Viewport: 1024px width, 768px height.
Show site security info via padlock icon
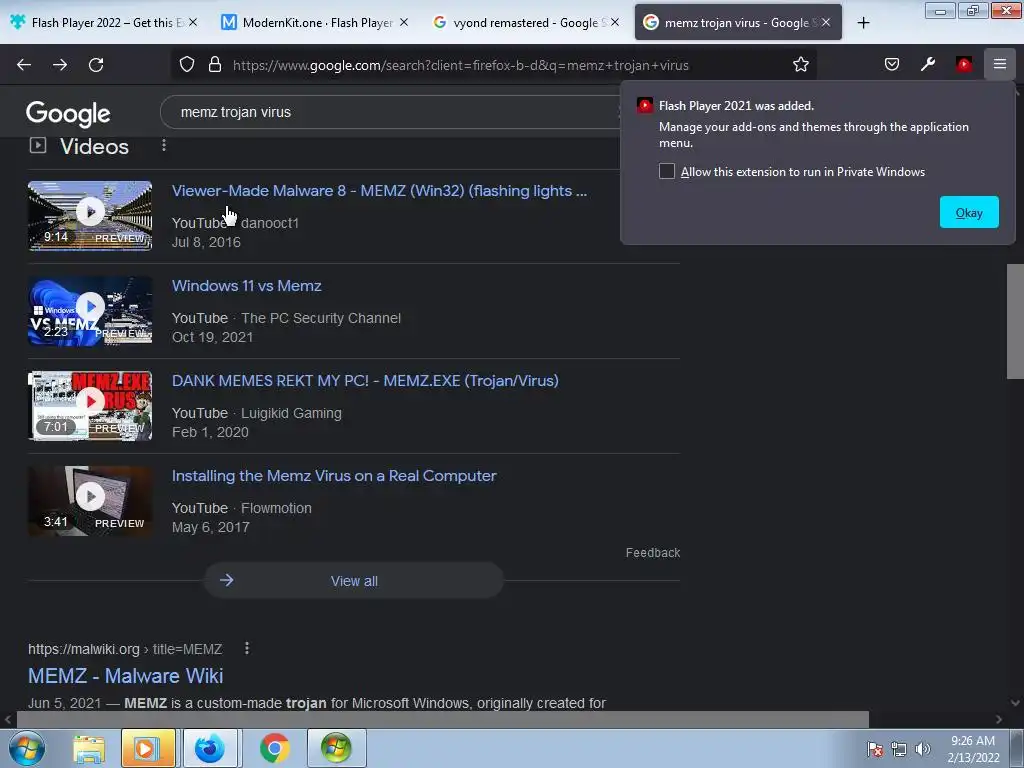coord(215,65)
